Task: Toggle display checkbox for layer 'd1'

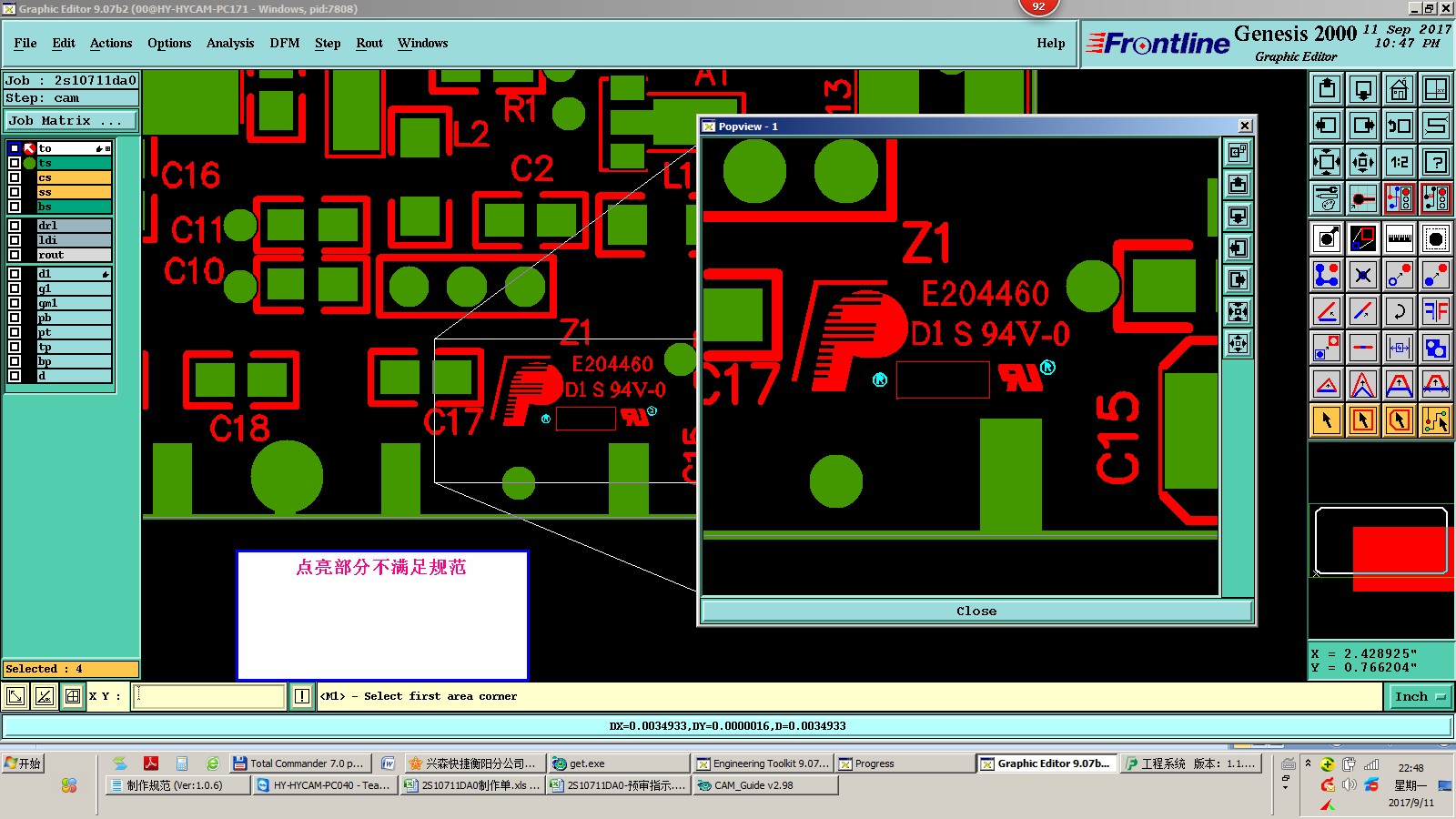Action: (x=15, y=274)
